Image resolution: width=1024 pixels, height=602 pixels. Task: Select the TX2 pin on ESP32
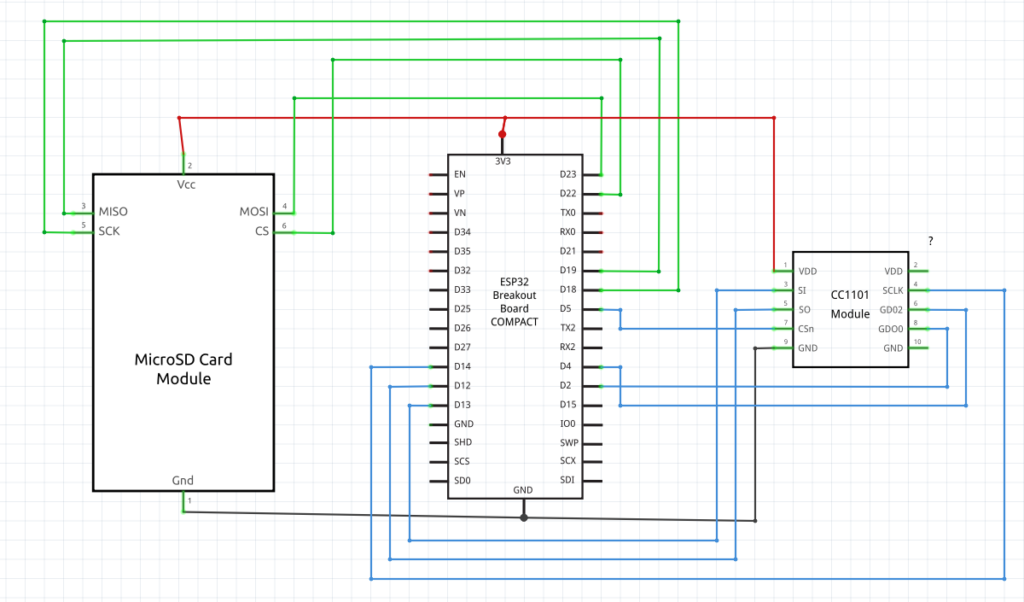click(x=568, y=328)
